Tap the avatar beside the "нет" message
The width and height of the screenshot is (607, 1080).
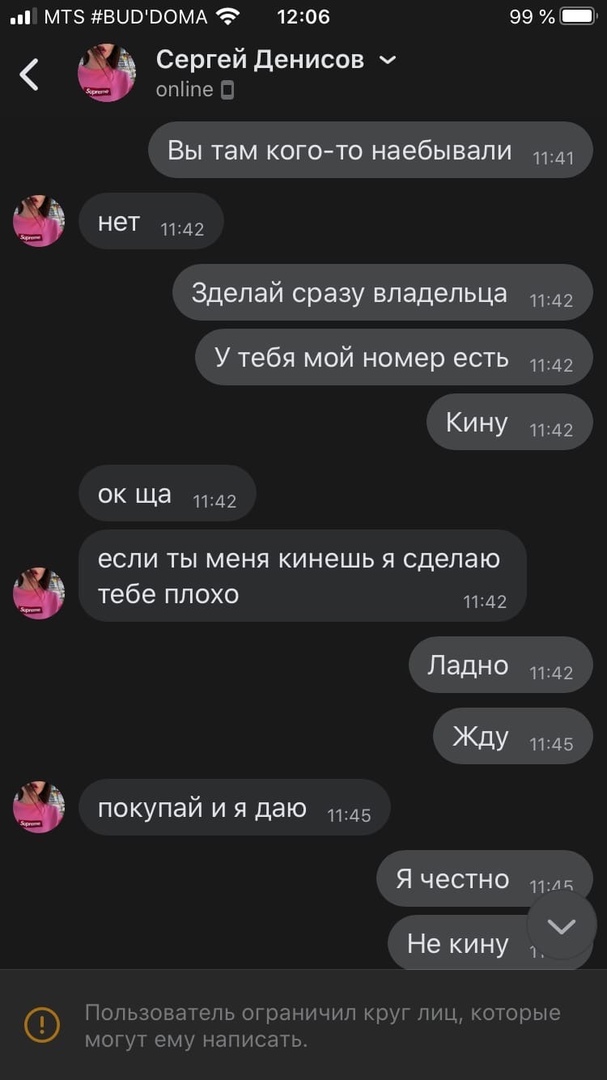click(39, 221)
